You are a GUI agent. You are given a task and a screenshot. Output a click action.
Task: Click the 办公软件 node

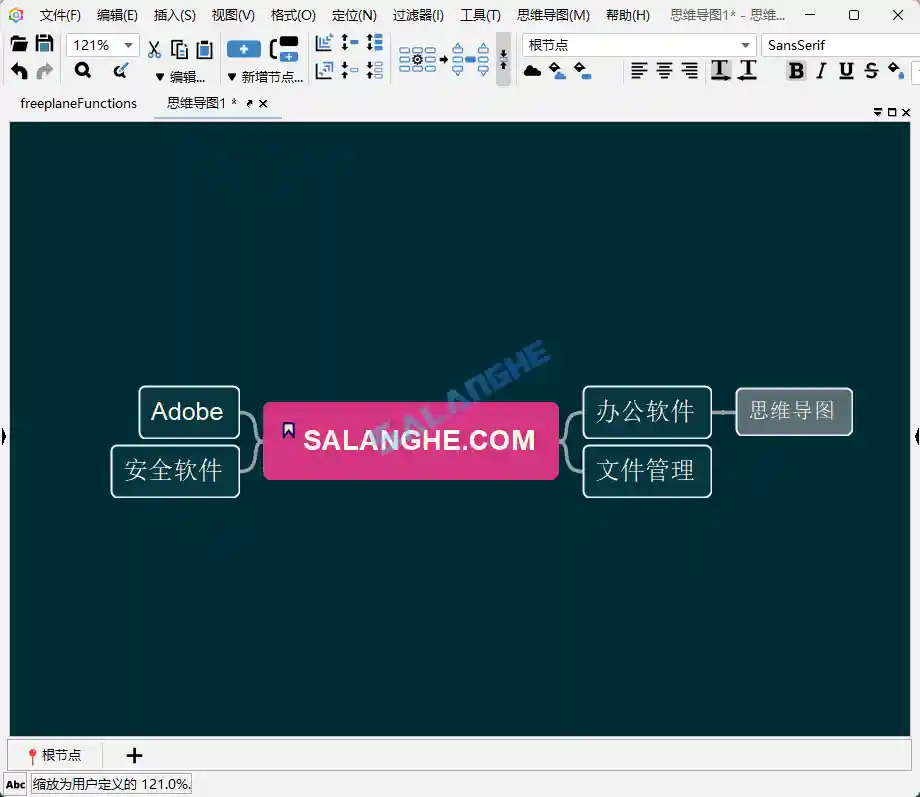tap(646, 411)
